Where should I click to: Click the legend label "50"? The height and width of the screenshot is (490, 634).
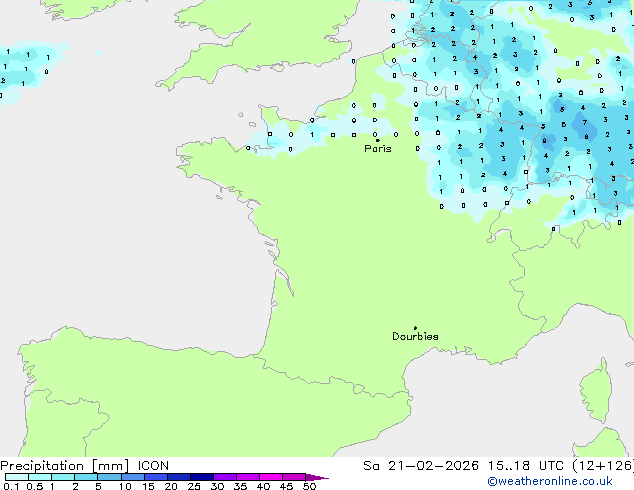tap(309, 486)
